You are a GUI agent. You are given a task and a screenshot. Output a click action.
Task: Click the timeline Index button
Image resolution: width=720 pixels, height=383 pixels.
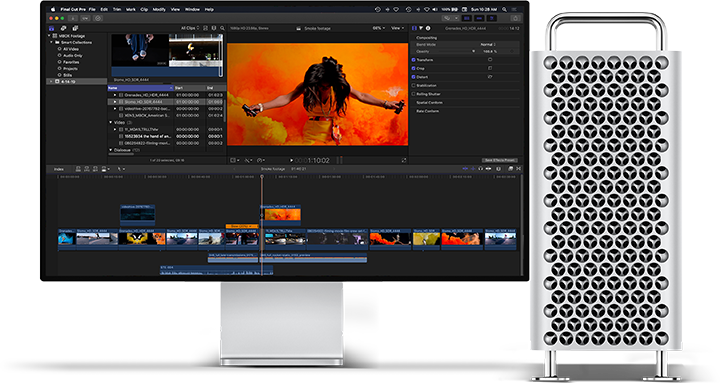click(x=59, y=169)
